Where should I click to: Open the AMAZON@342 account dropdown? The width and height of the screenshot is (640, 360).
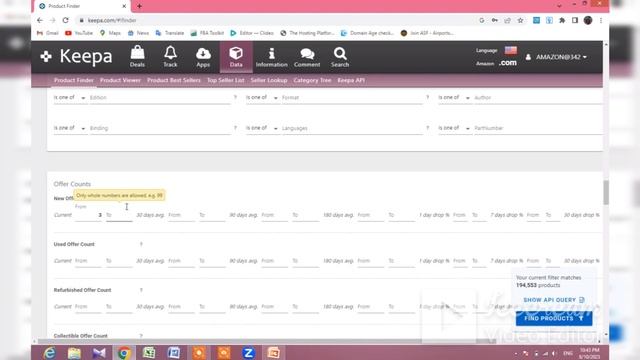point(557,57)
